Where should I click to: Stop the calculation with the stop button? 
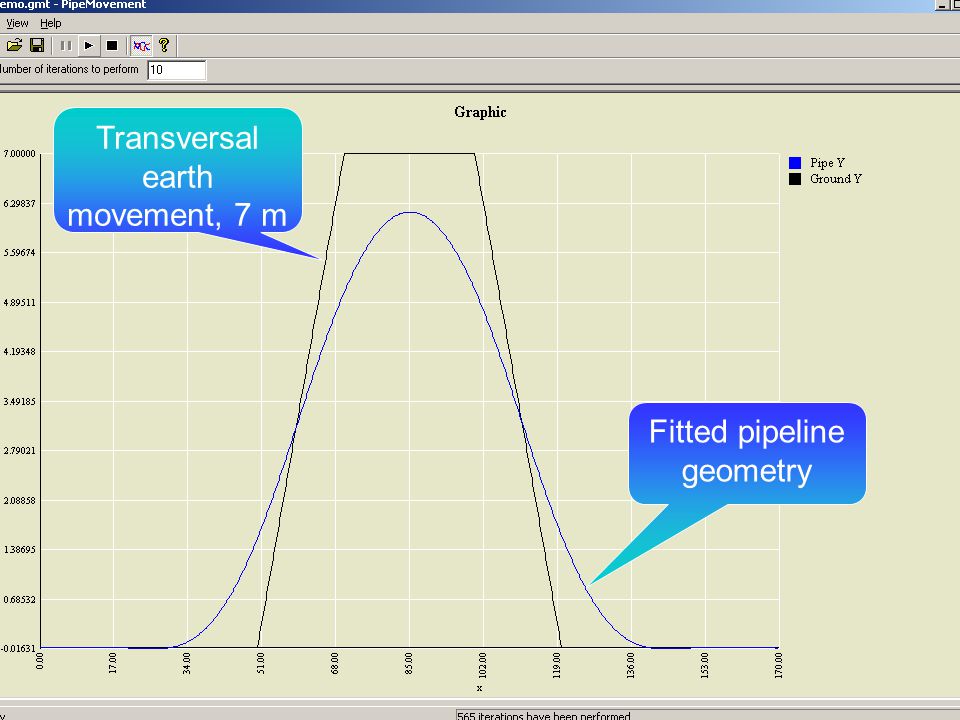click(x=111, y=45)
